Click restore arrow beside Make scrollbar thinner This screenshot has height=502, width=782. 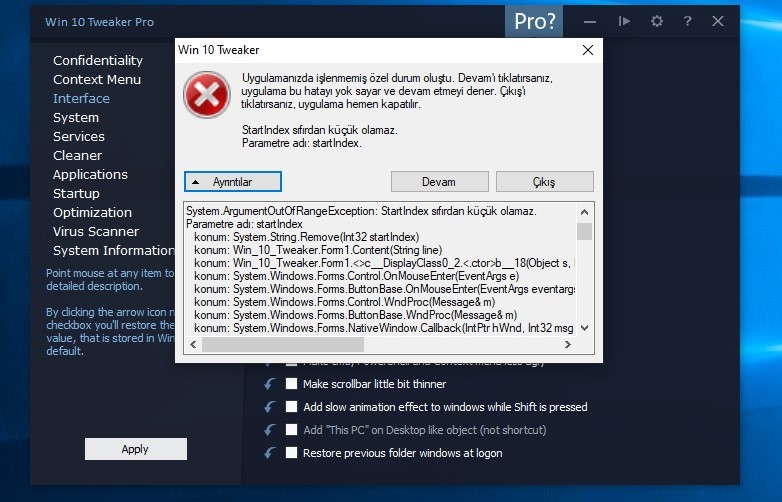270,383
